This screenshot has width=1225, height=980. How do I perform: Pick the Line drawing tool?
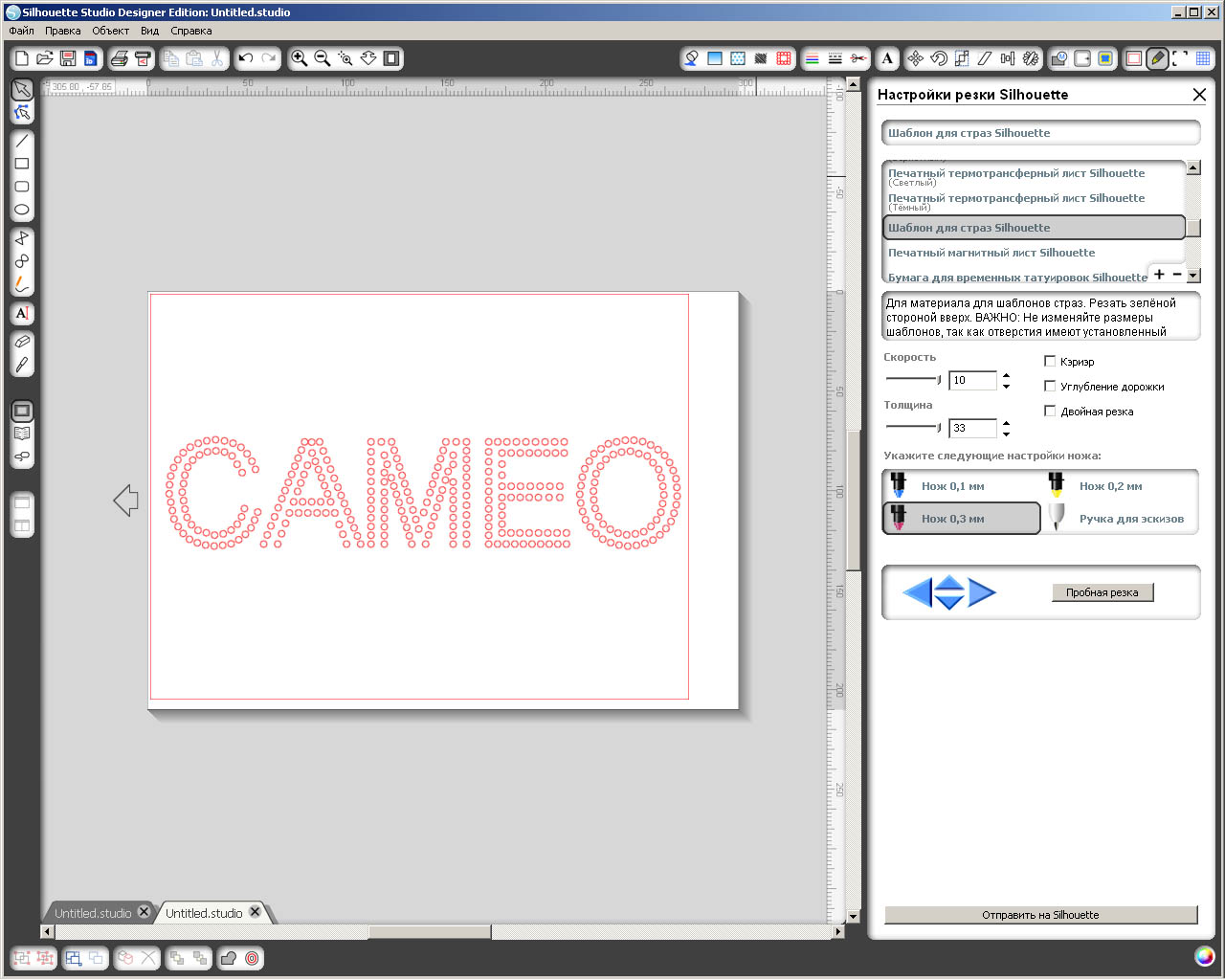[x=22, y=141]
